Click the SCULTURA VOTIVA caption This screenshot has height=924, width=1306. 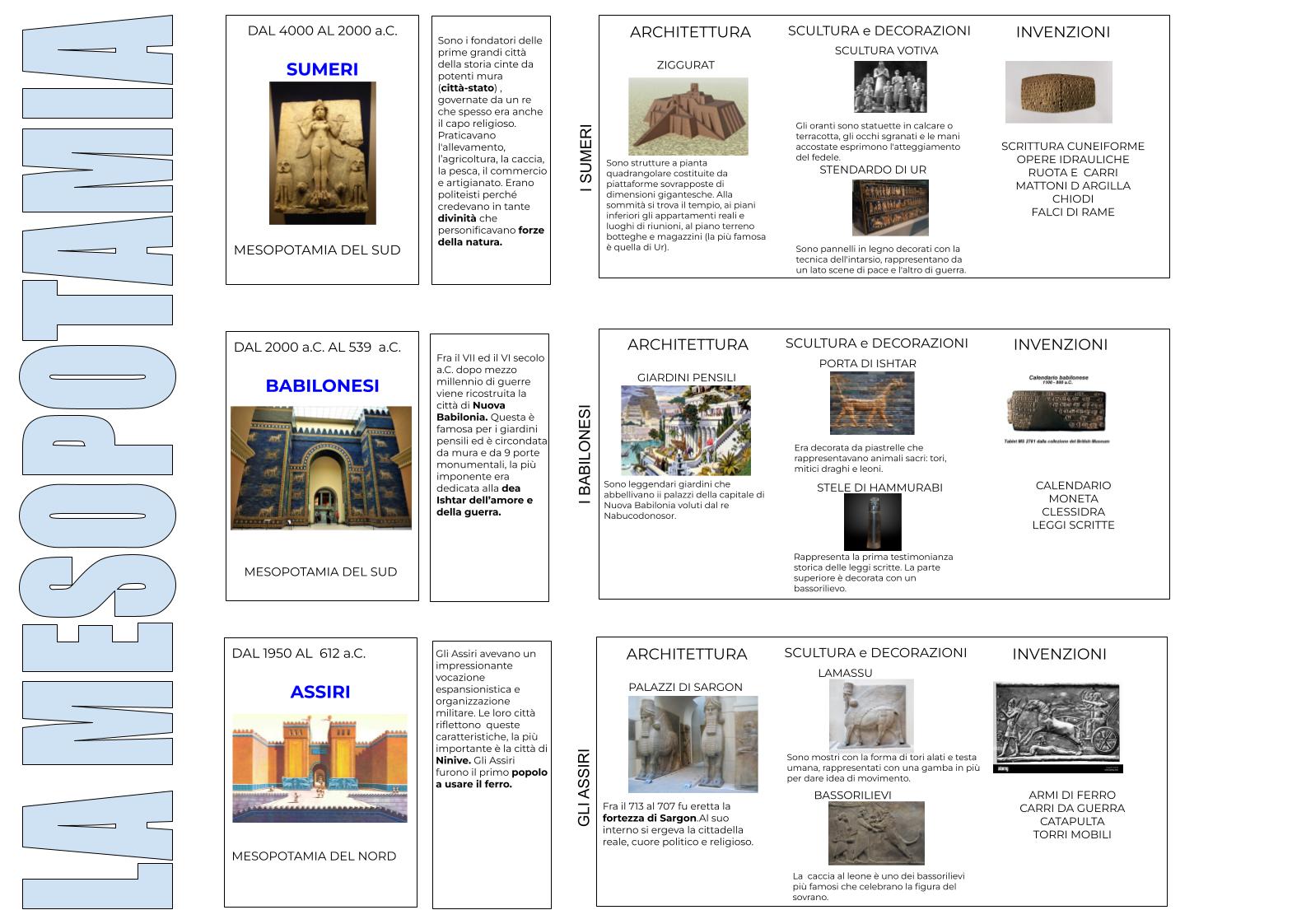coord(886,50)
